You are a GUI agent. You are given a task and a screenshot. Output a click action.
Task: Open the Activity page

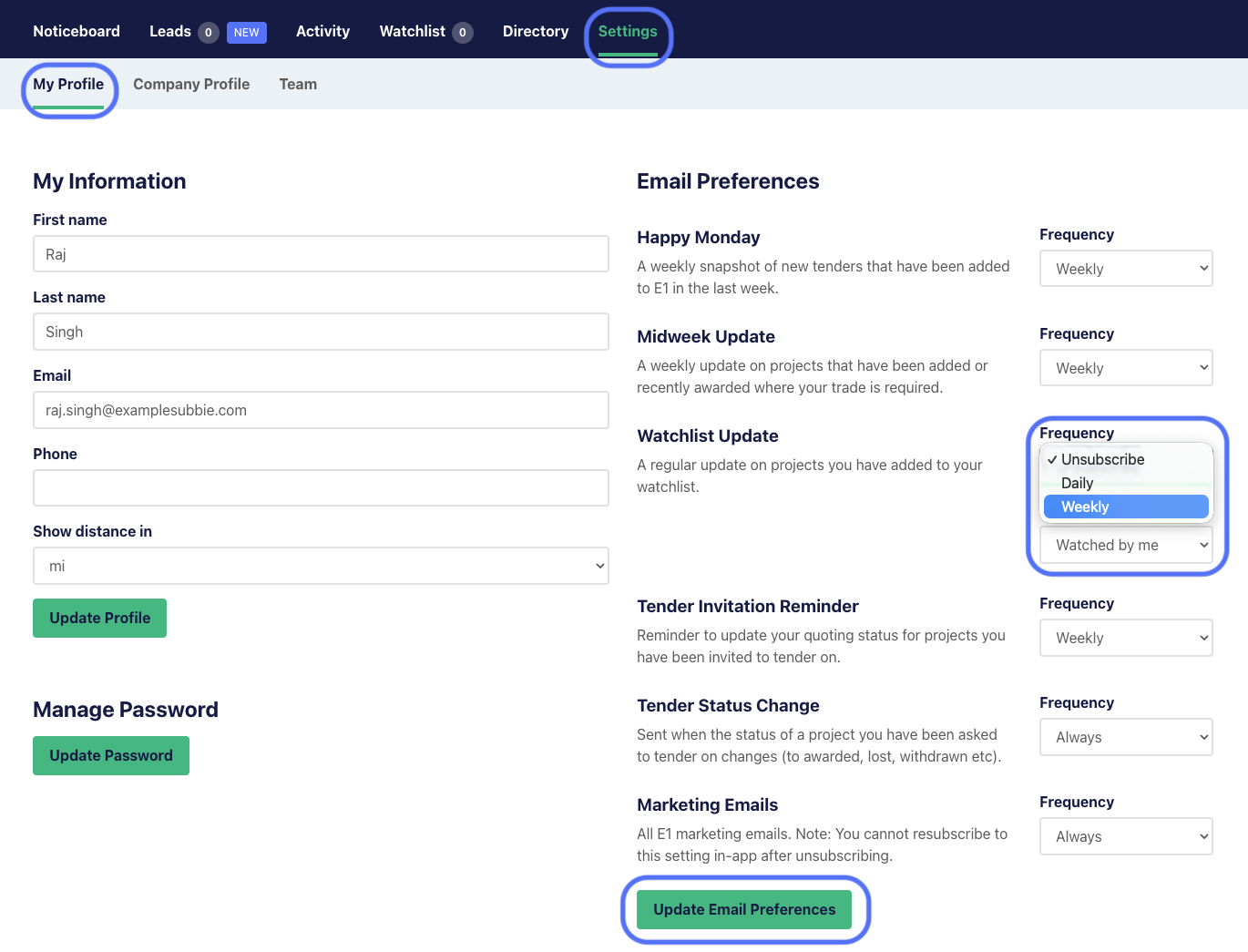(322, 31)
